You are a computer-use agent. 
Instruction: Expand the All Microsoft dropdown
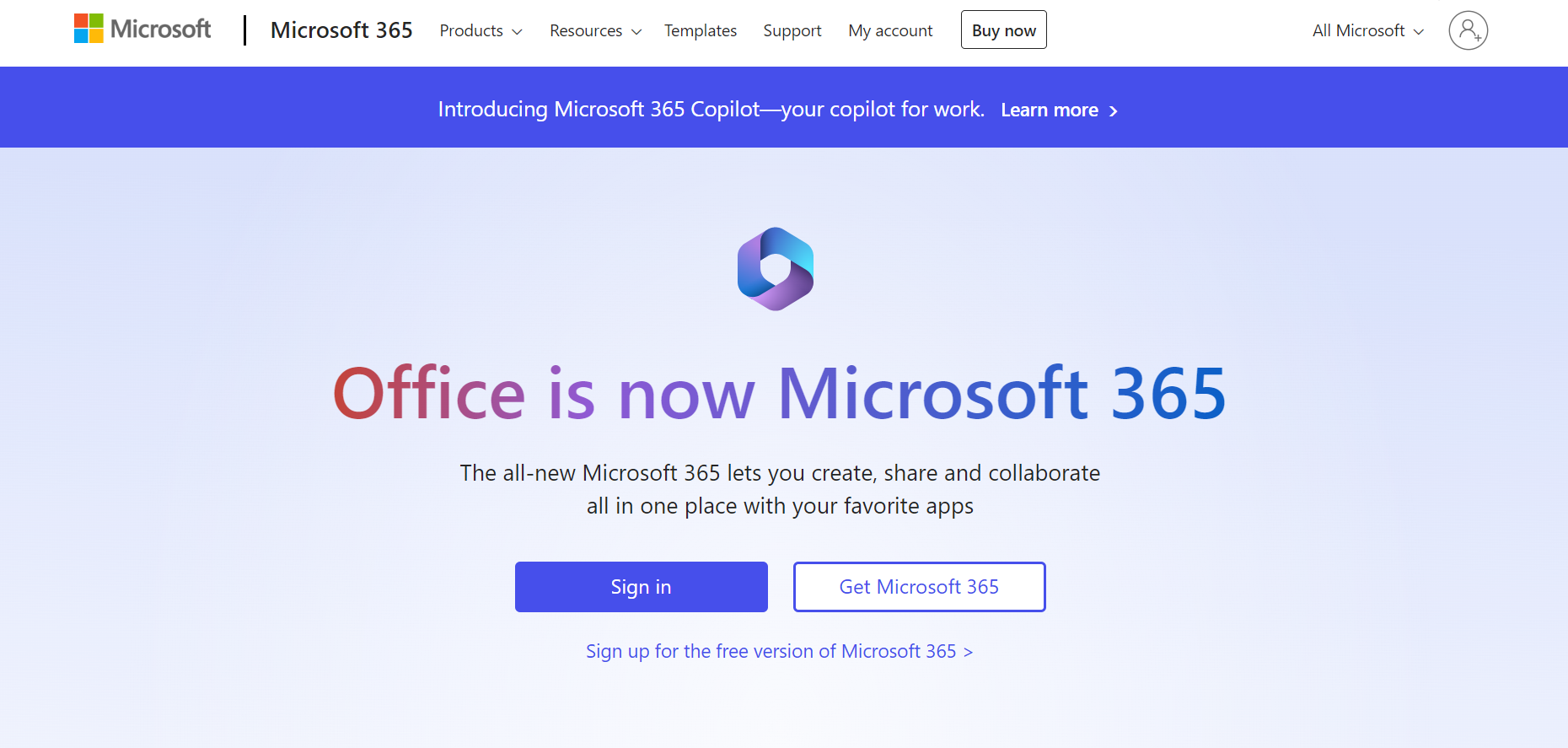1367,31
